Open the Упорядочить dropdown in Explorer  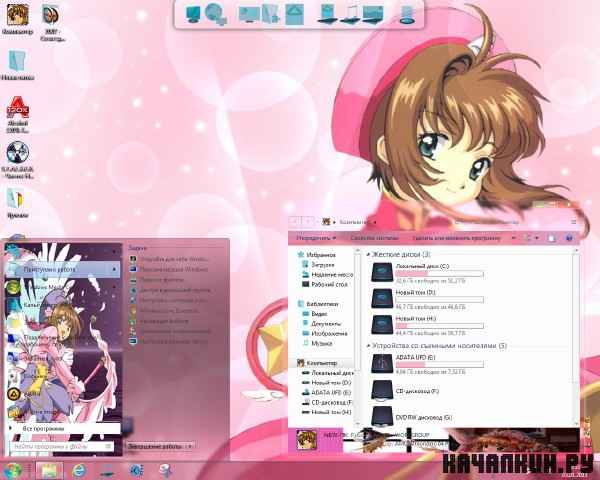316,238
